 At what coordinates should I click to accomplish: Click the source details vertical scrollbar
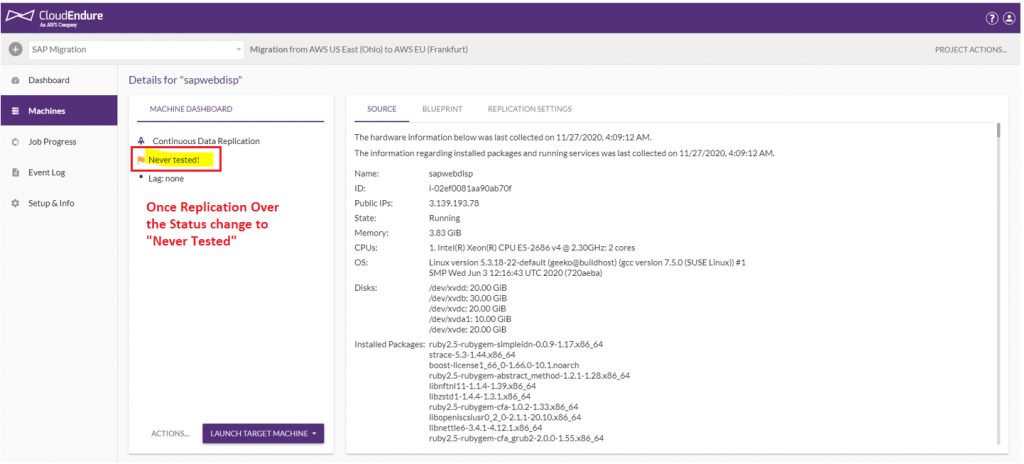(997, 131)
